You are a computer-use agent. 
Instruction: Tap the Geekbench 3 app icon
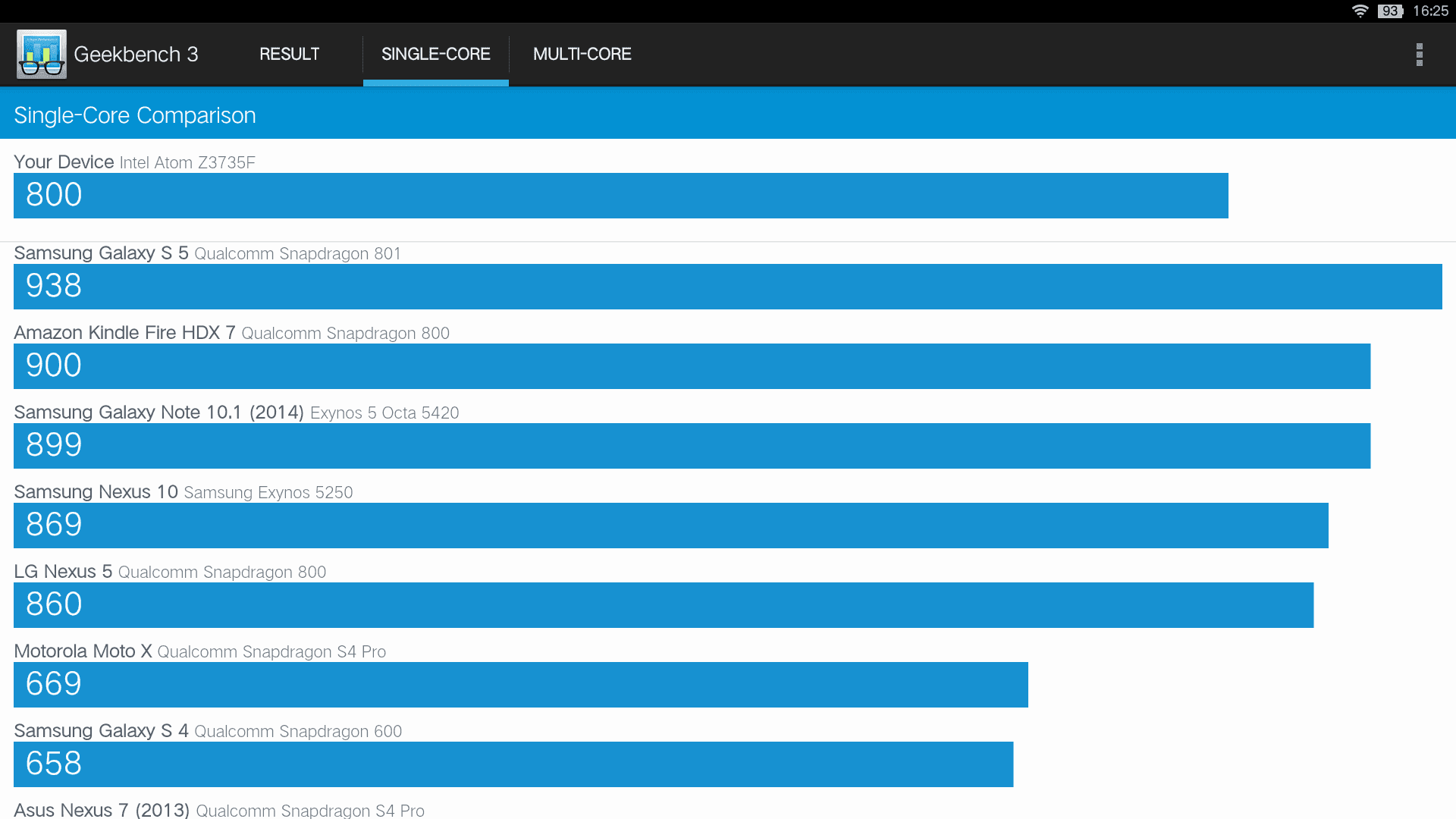tap(42, 54)
